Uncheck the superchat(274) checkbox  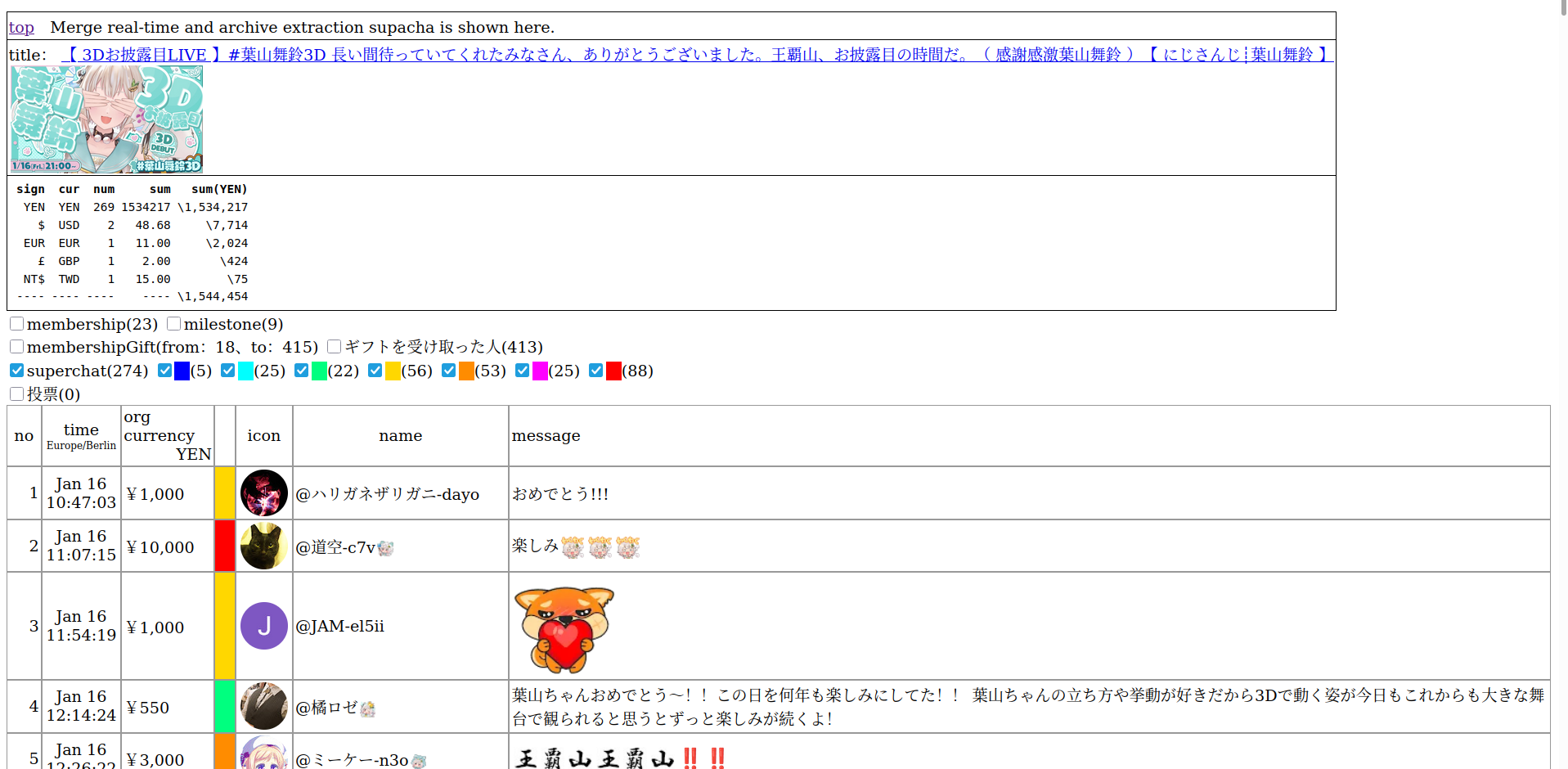tap(17, 371)
